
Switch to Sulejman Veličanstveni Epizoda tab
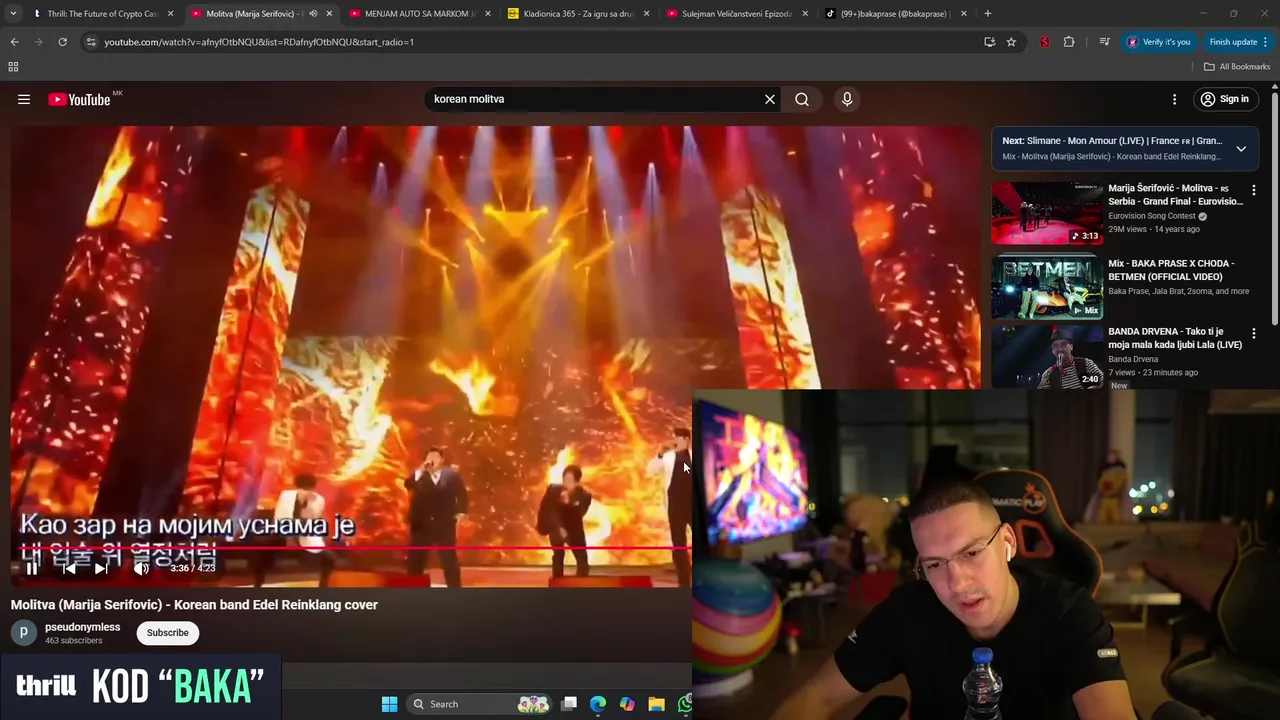(735, 14)
